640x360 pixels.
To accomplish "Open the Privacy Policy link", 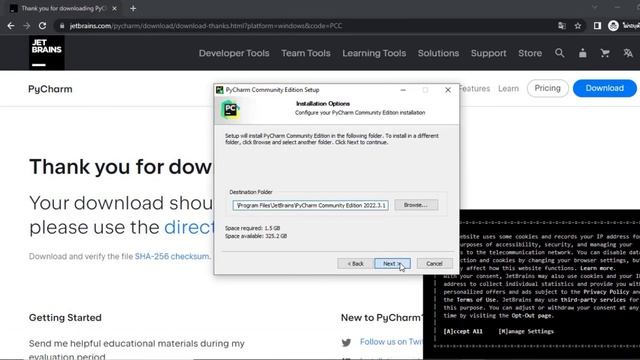I will click(x=606, y=292).
